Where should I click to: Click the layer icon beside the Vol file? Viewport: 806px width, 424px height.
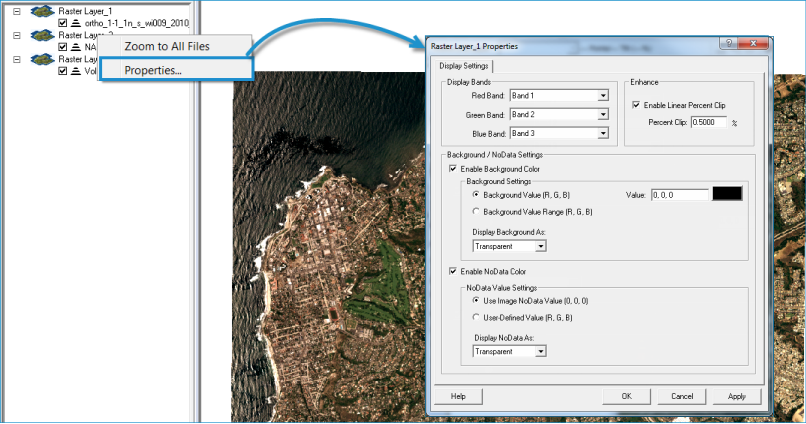76,71
